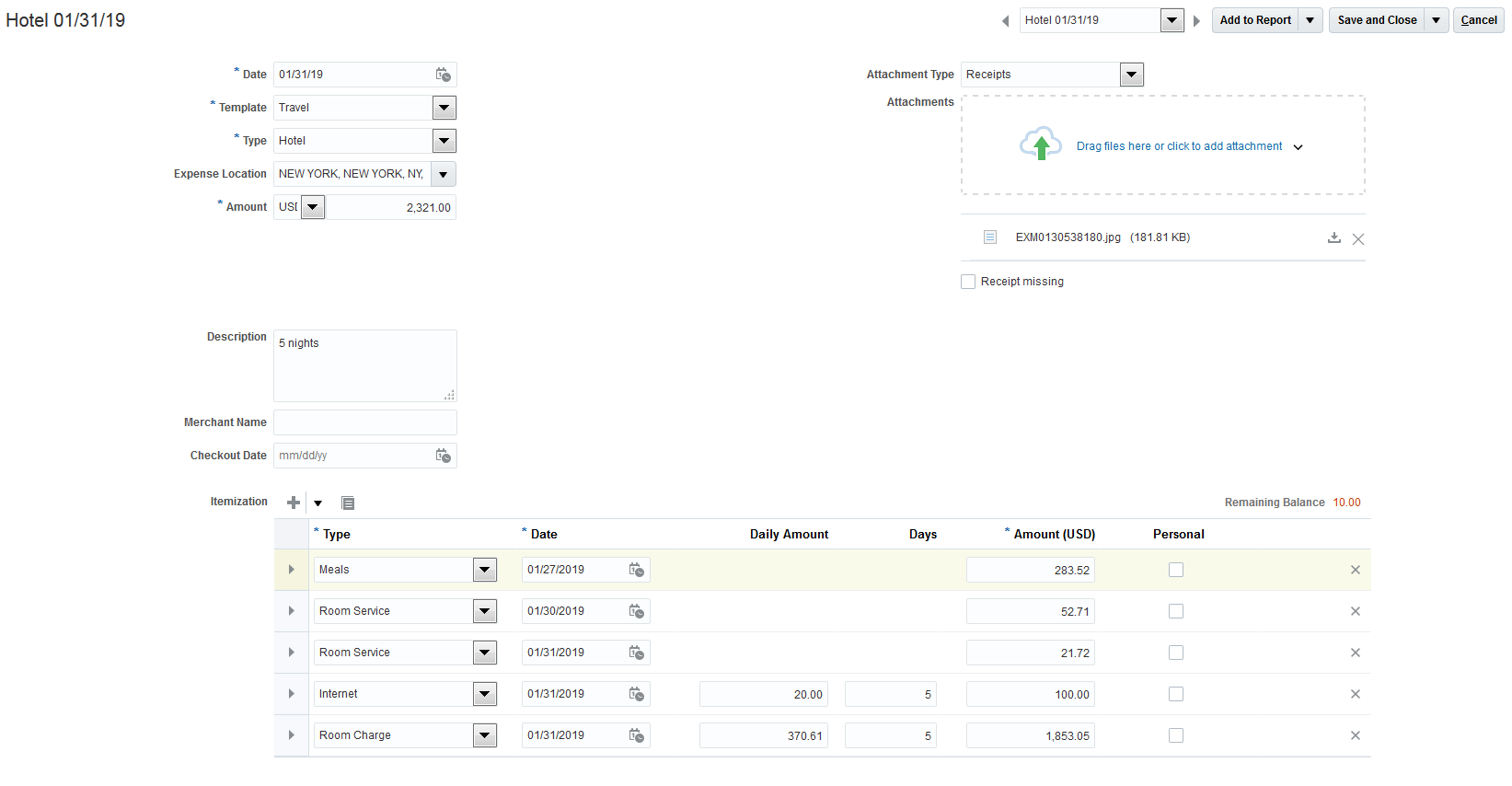Image resolution: width=1512 pixels, height=786 pixels.
Task: Open date picker for Meals row
Action: coord(636,570)
